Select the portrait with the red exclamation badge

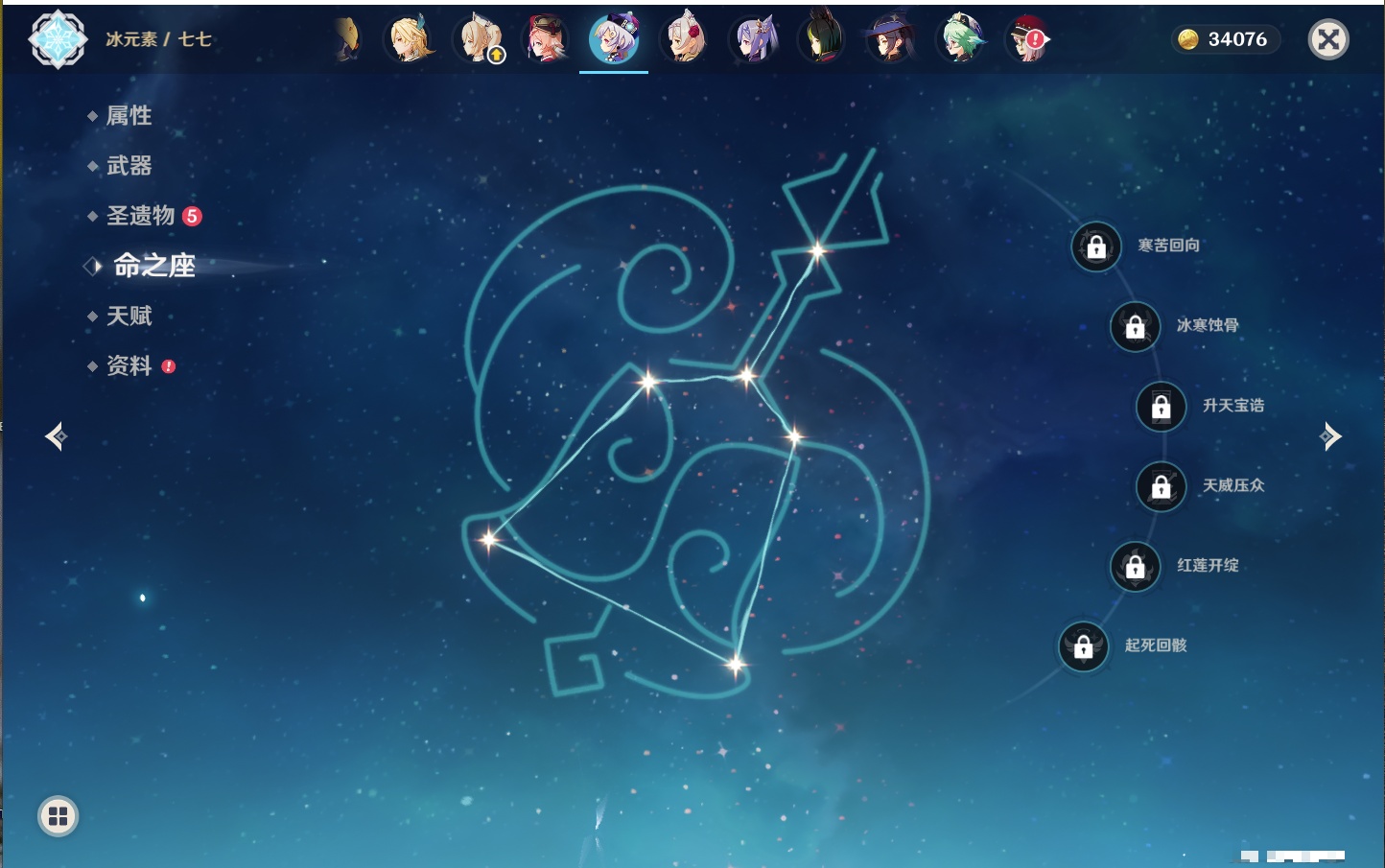tap(1027, 39)
